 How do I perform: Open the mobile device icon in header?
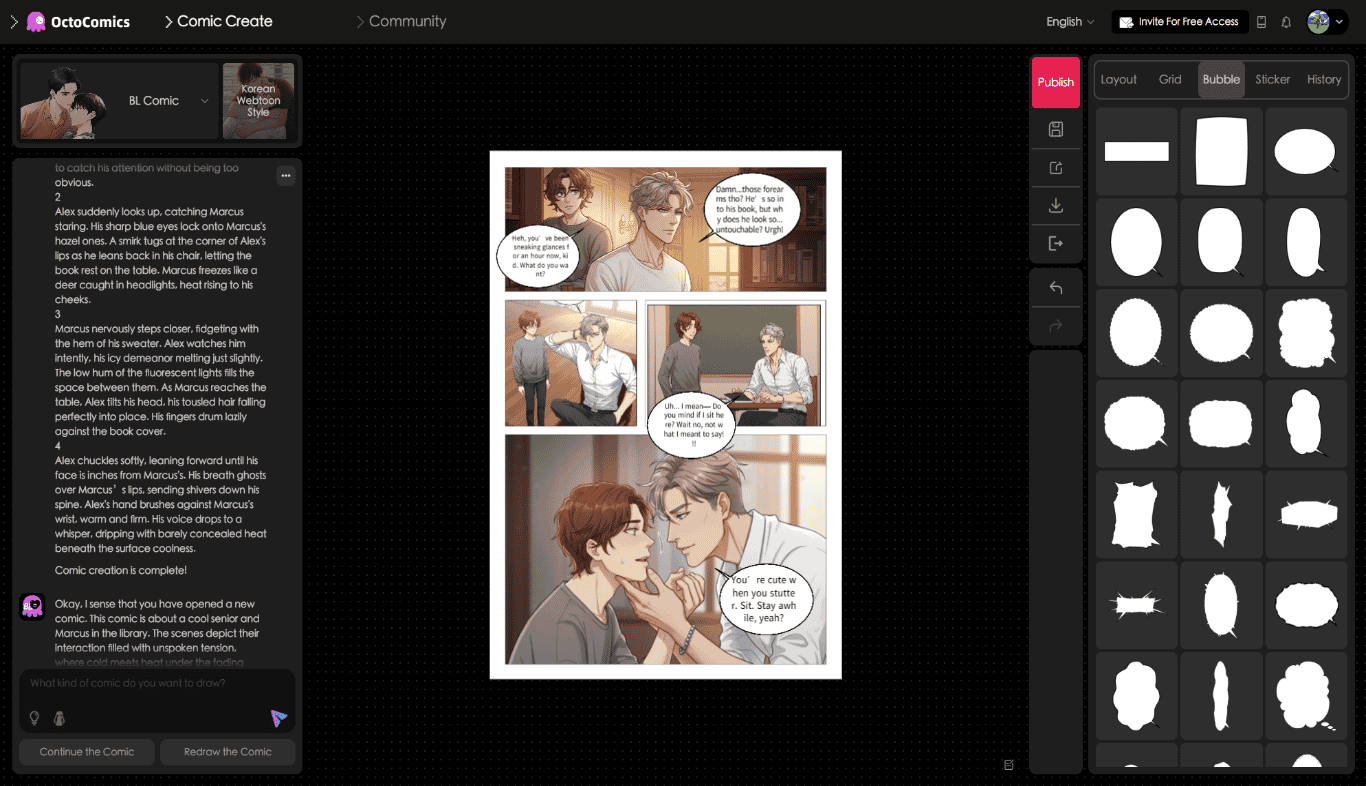[1261, 22]
